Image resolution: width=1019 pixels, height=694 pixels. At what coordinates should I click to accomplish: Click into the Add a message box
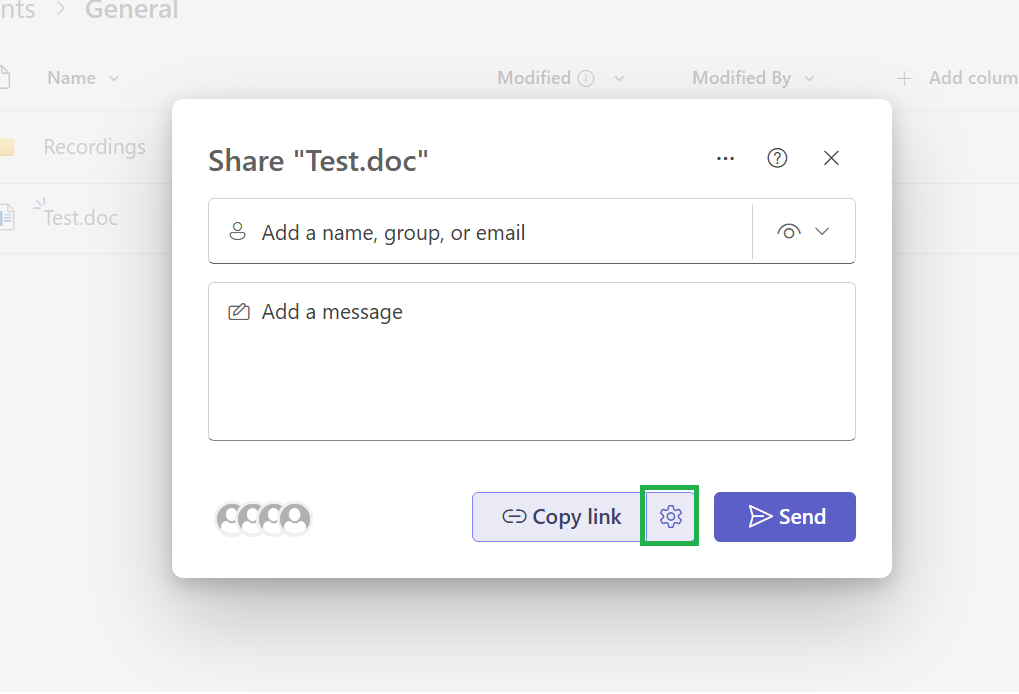(x=532, y=361)
